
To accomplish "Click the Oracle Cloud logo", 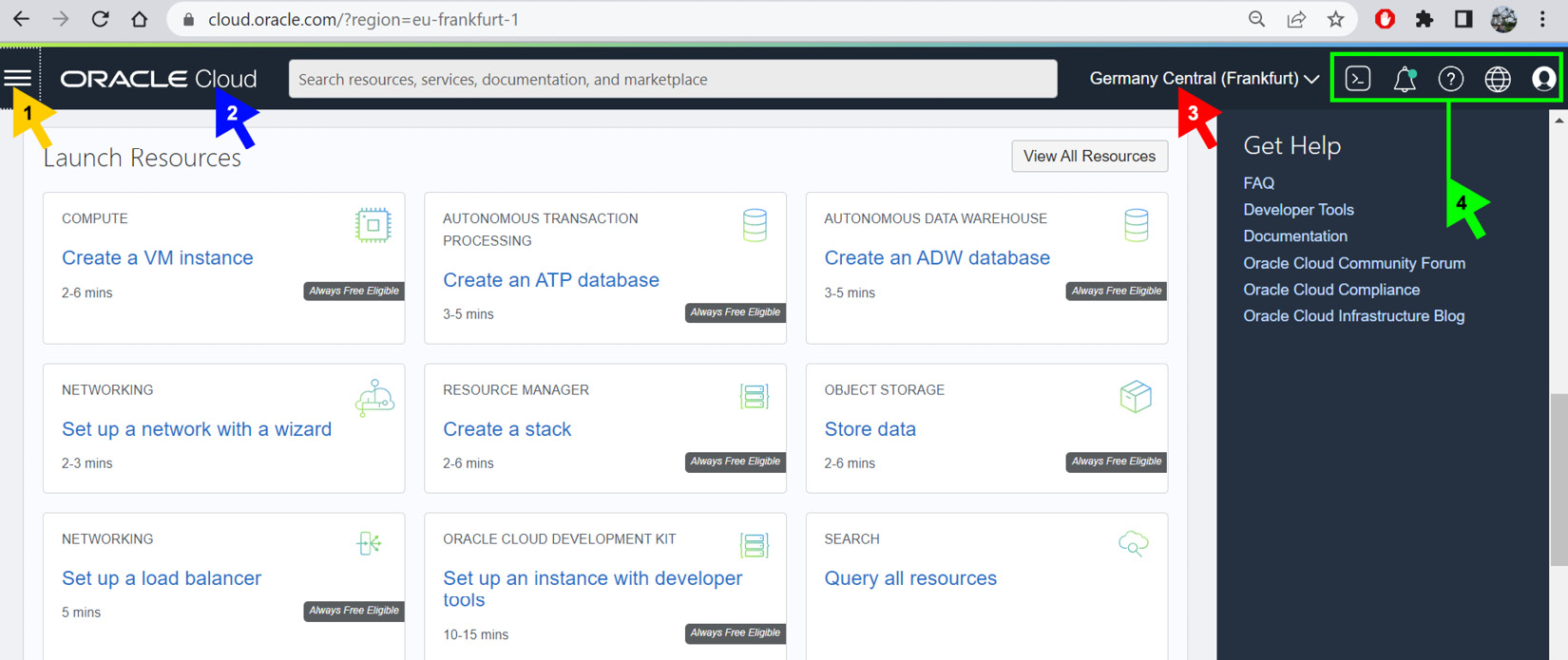I will pyautogui.click(x=159, y=79).
